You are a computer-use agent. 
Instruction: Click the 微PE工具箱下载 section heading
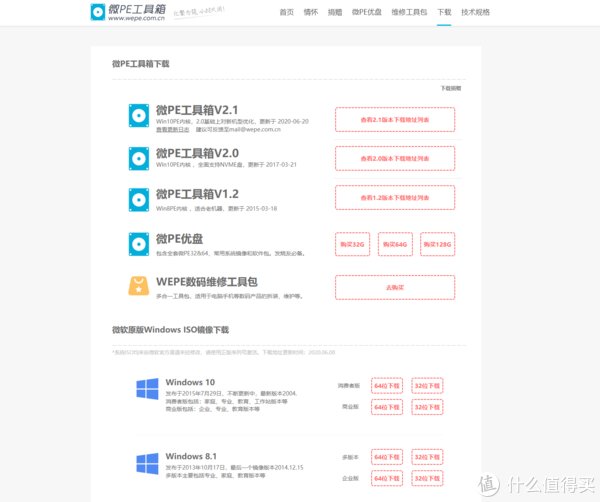click(x=140, y=64)
